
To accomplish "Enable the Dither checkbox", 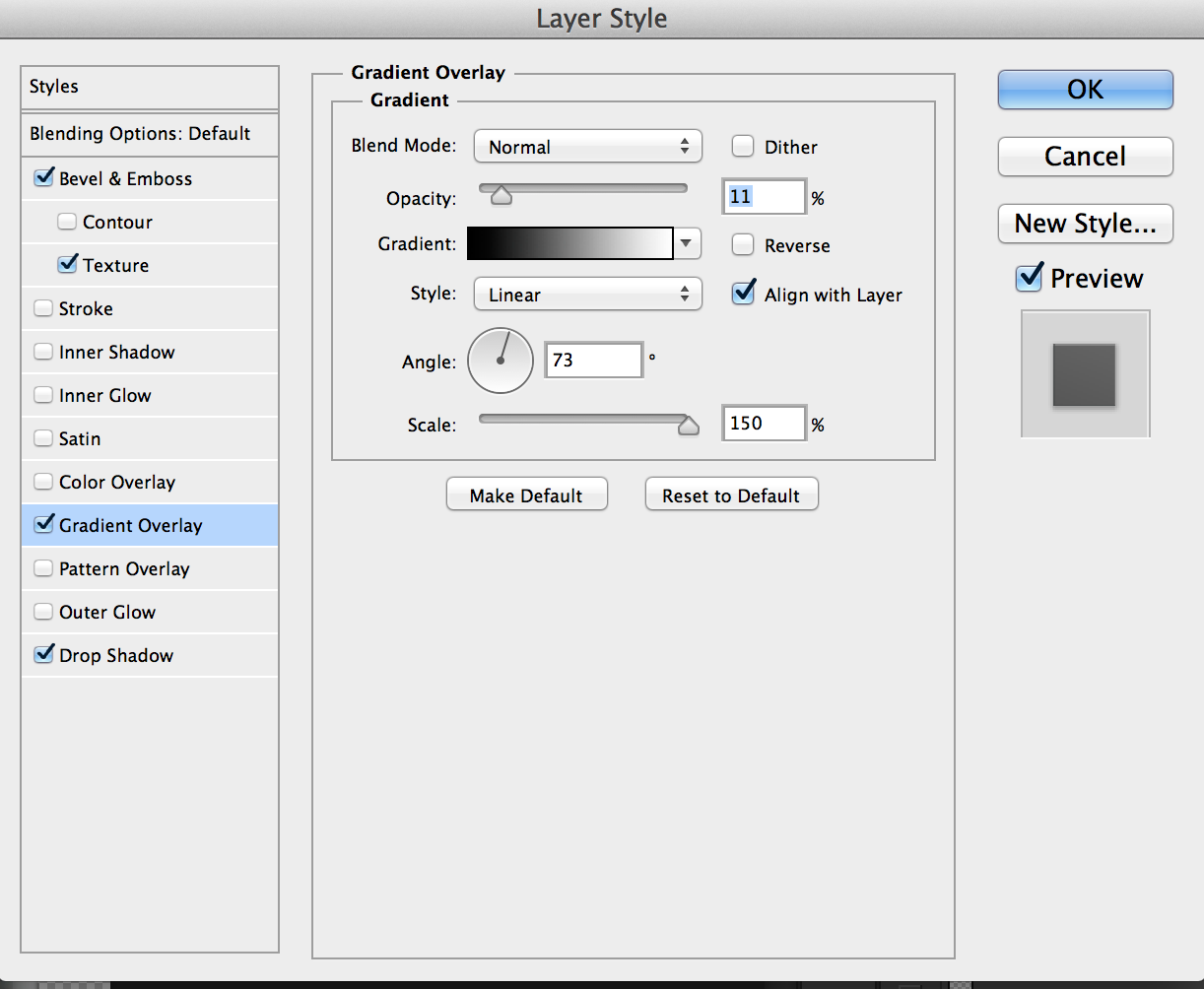I will tap(743, 147).
